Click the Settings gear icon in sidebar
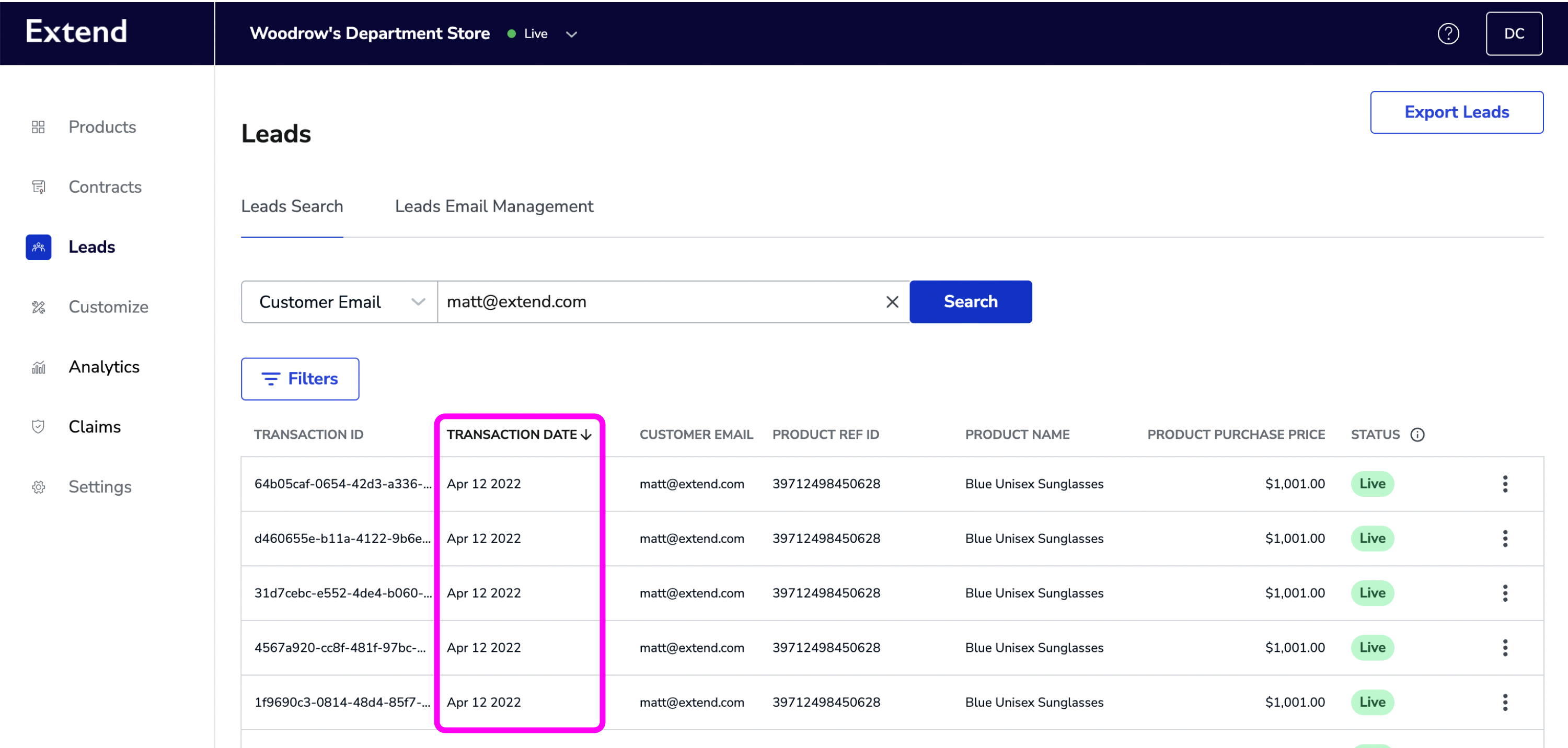 [38, 486]
